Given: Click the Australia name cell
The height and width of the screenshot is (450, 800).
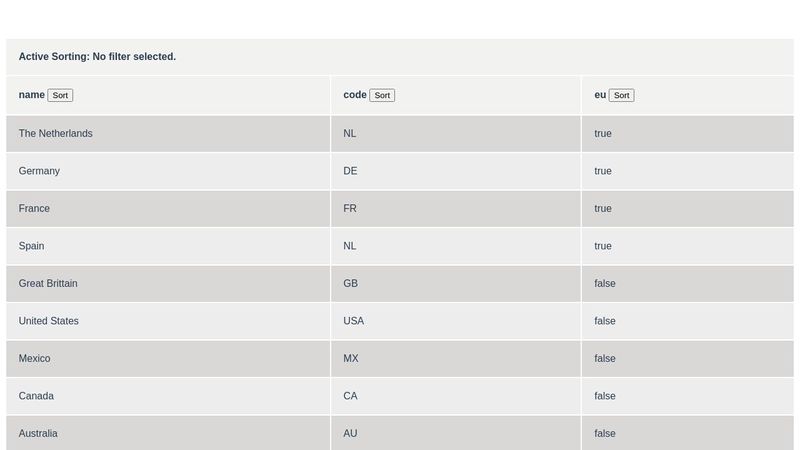Looking at the screenshot, I should 38,434.
